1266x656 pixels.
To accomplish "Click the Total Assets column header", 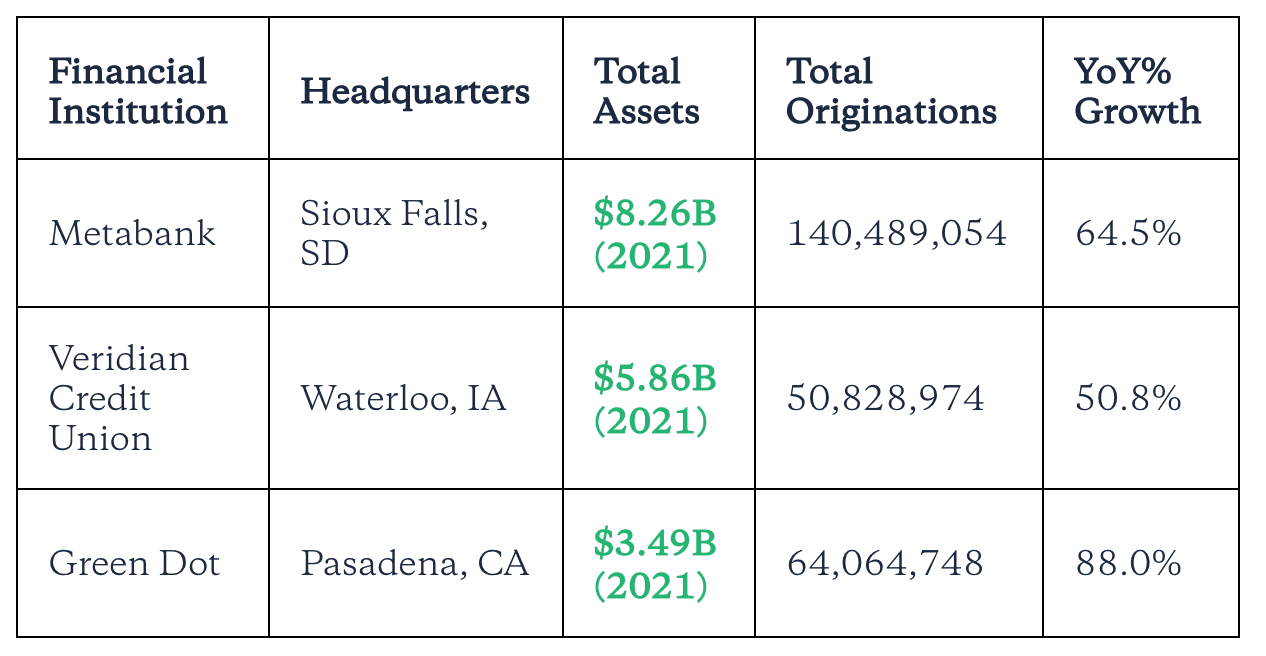I will 647,91.
